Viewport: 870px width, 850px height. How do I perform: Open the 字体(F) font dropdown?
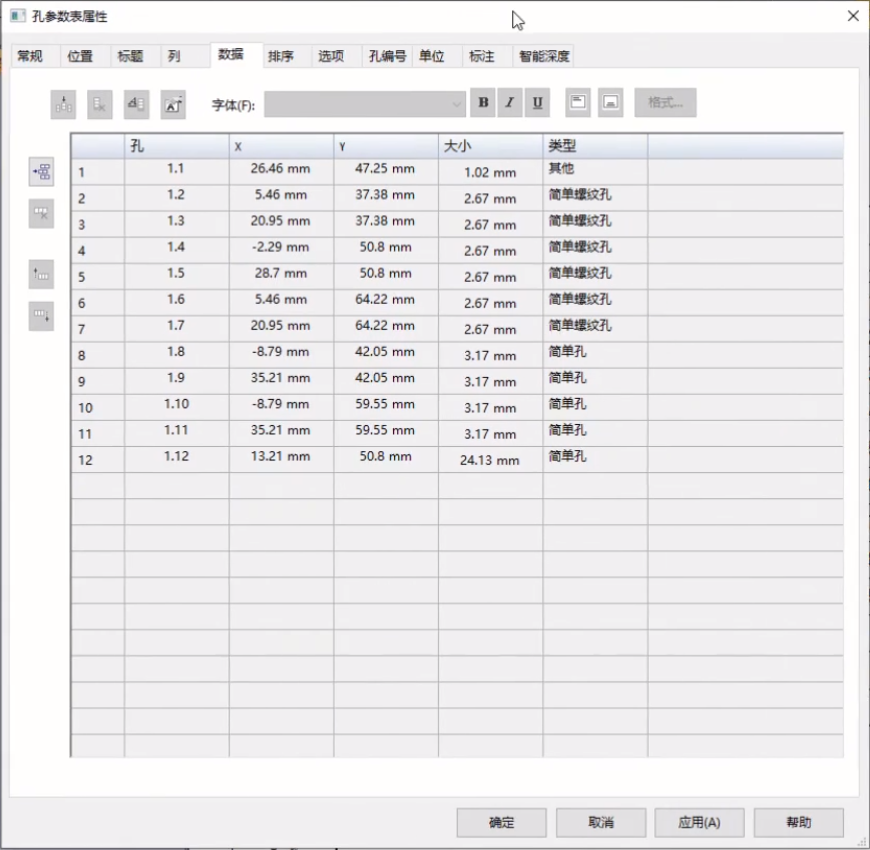[x=365, y=104]
